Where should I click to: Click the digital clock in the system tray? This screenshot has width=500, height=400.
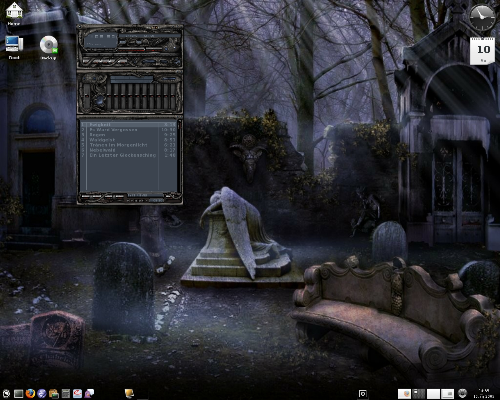point(484,393)
